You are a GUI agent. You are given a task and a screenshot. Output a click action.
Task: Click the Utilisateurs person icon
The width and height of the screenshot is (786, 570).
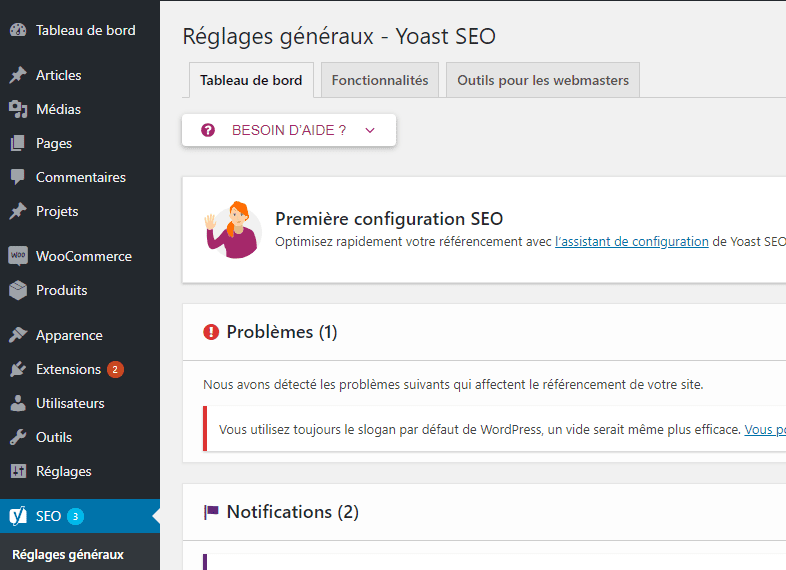click(18, 403)
